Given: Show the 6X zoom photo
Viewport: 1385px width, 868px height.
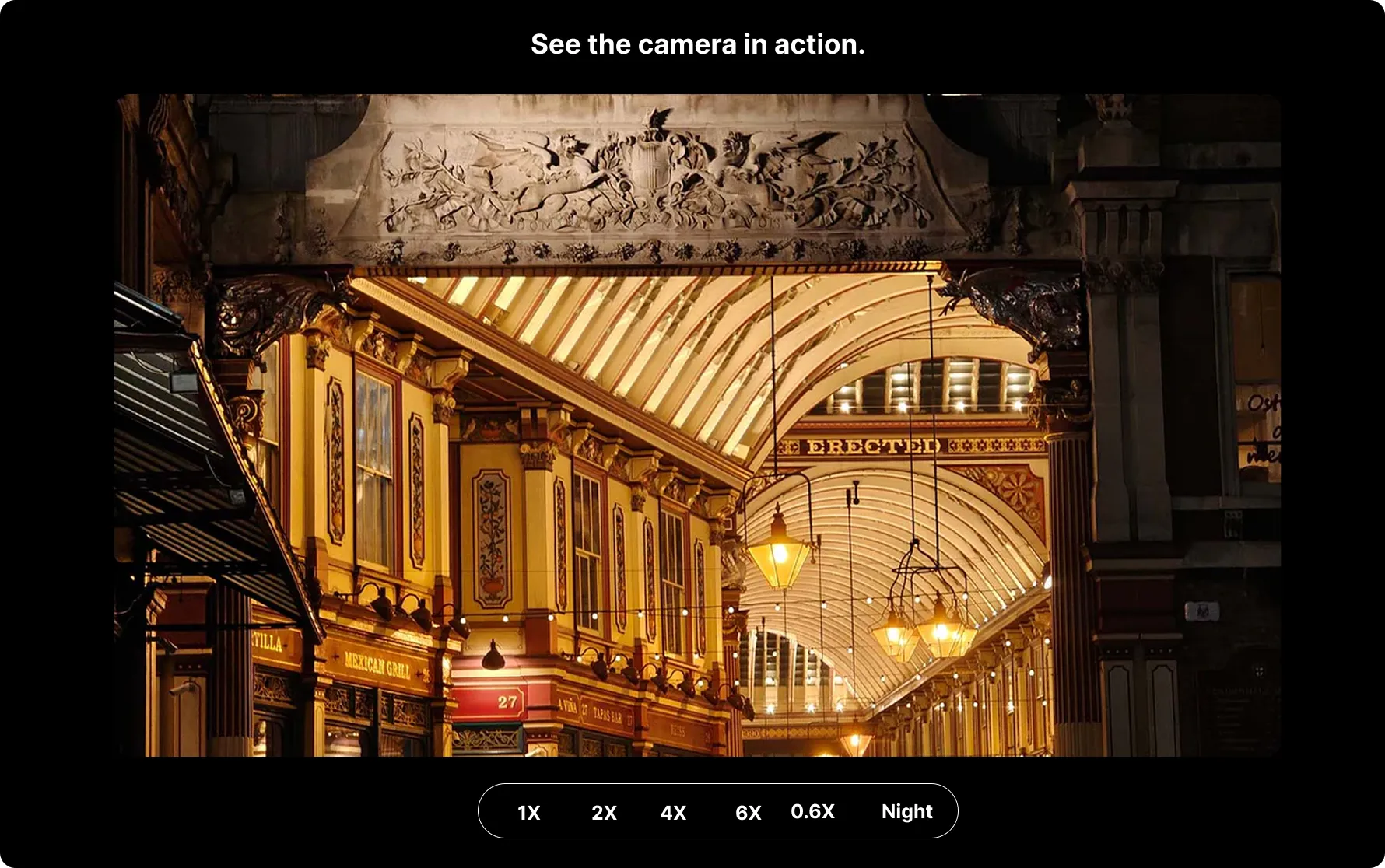Looking at the screenshot, I should (x=748, y=813).
